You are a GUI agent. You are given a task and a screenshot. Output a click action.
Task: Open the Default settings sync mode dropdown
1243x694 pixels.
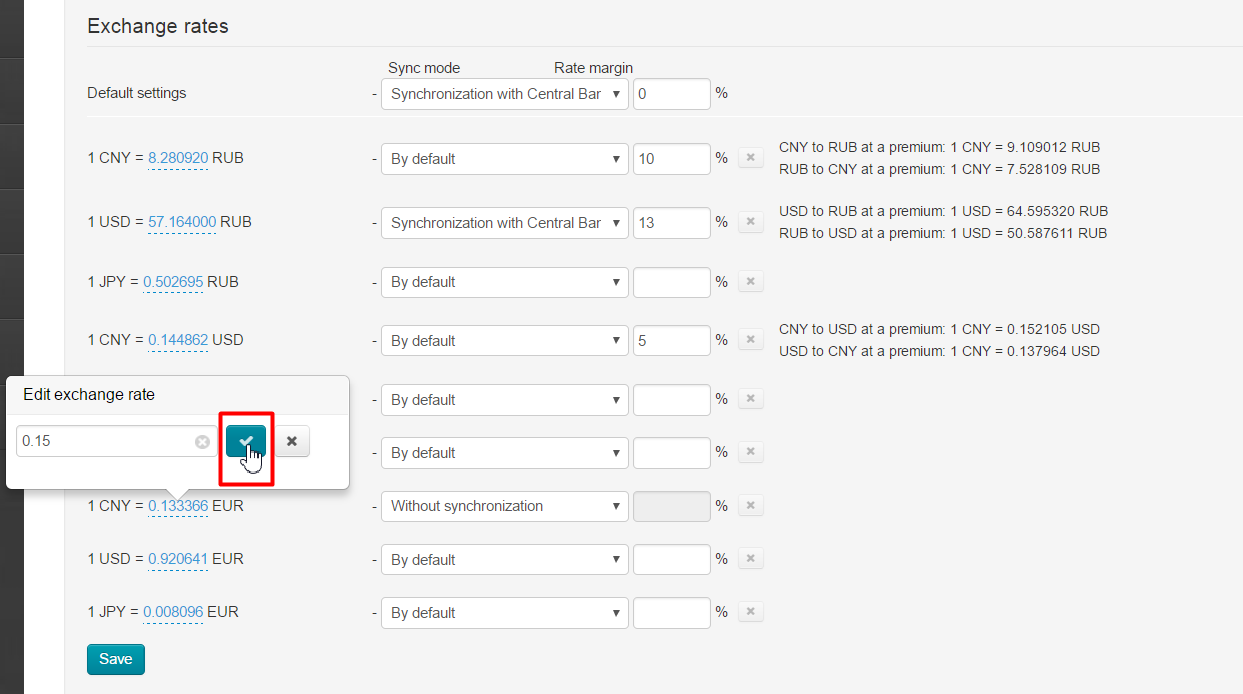coord(504,94)
